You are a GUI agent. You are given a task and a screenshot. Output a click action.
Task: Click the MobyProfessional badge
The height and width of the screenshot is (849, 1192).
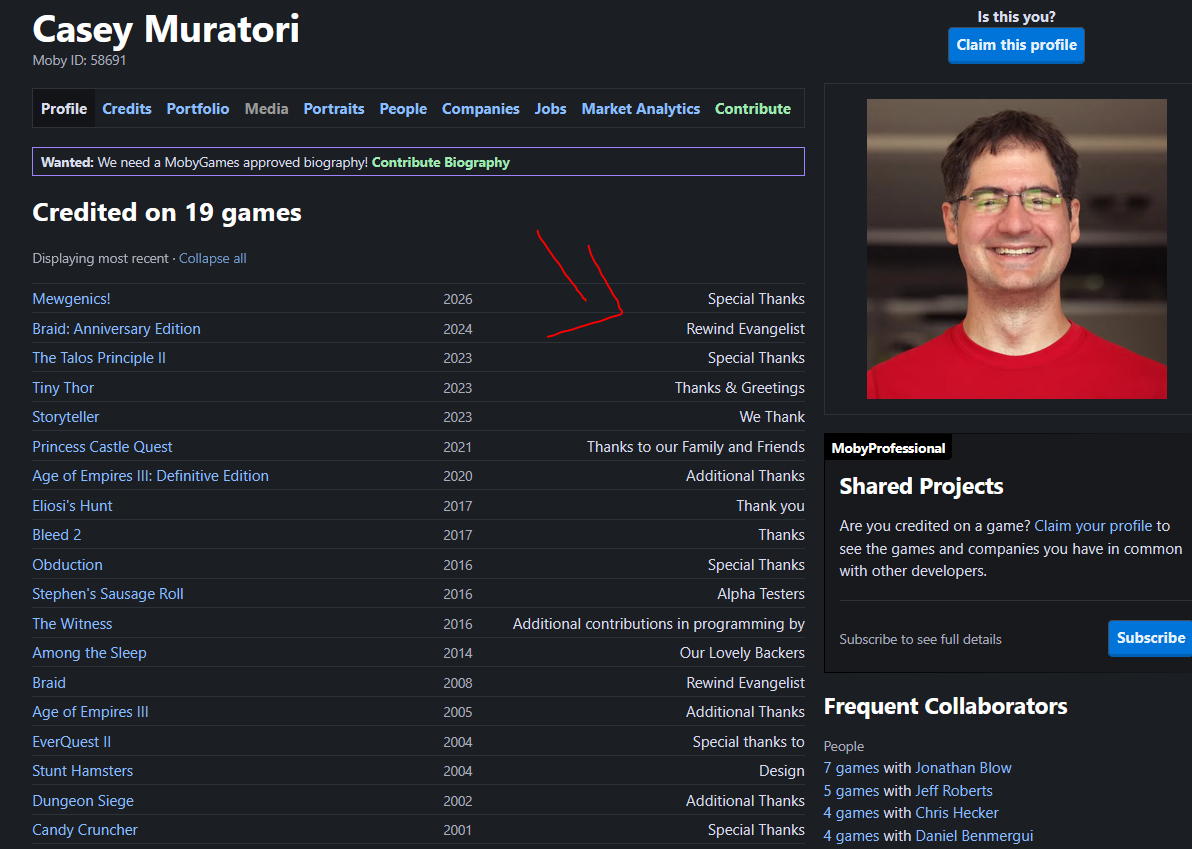(x=888, y=448)
